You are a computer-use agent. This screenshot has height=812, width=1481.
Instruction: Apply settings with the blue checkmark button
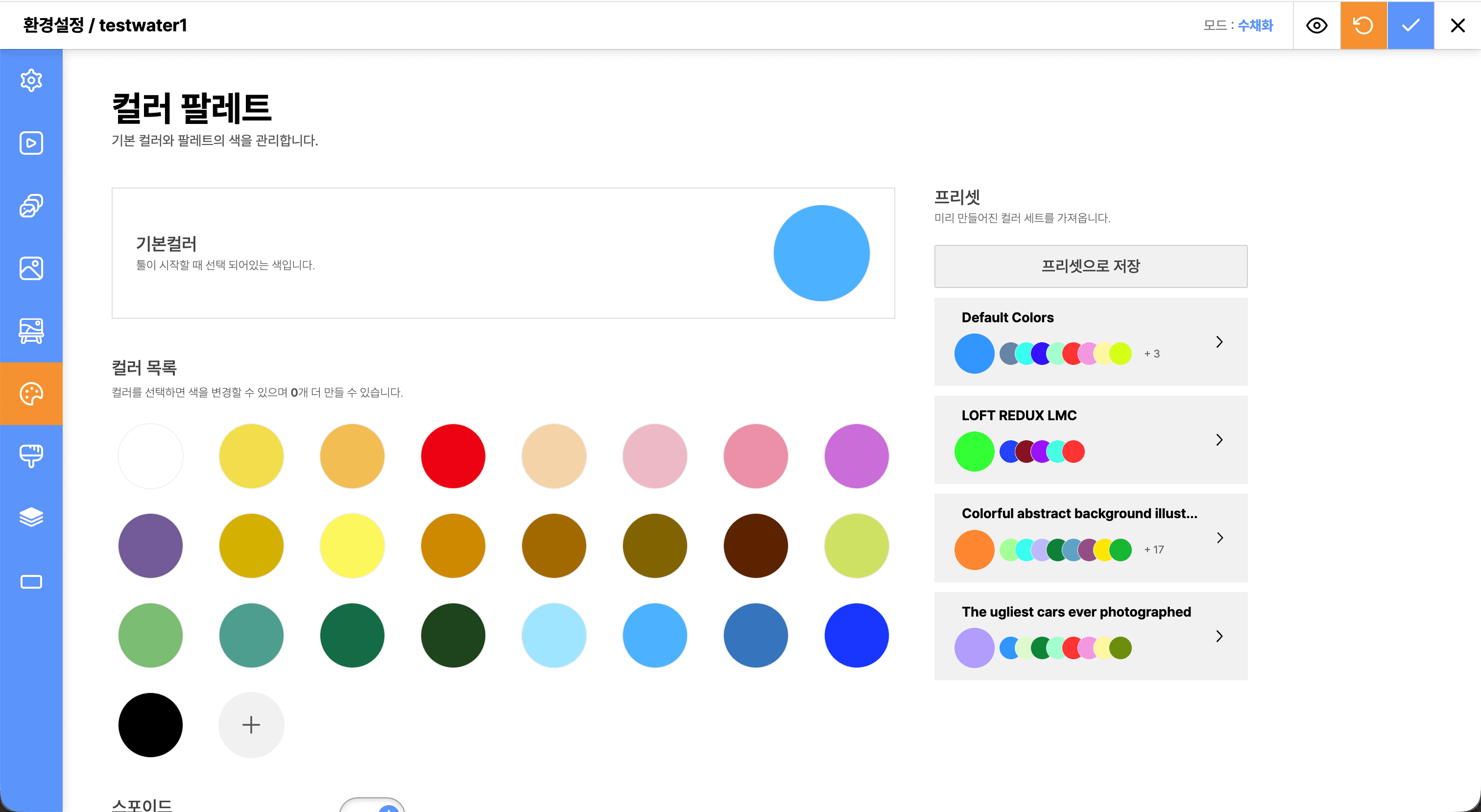1410,26
